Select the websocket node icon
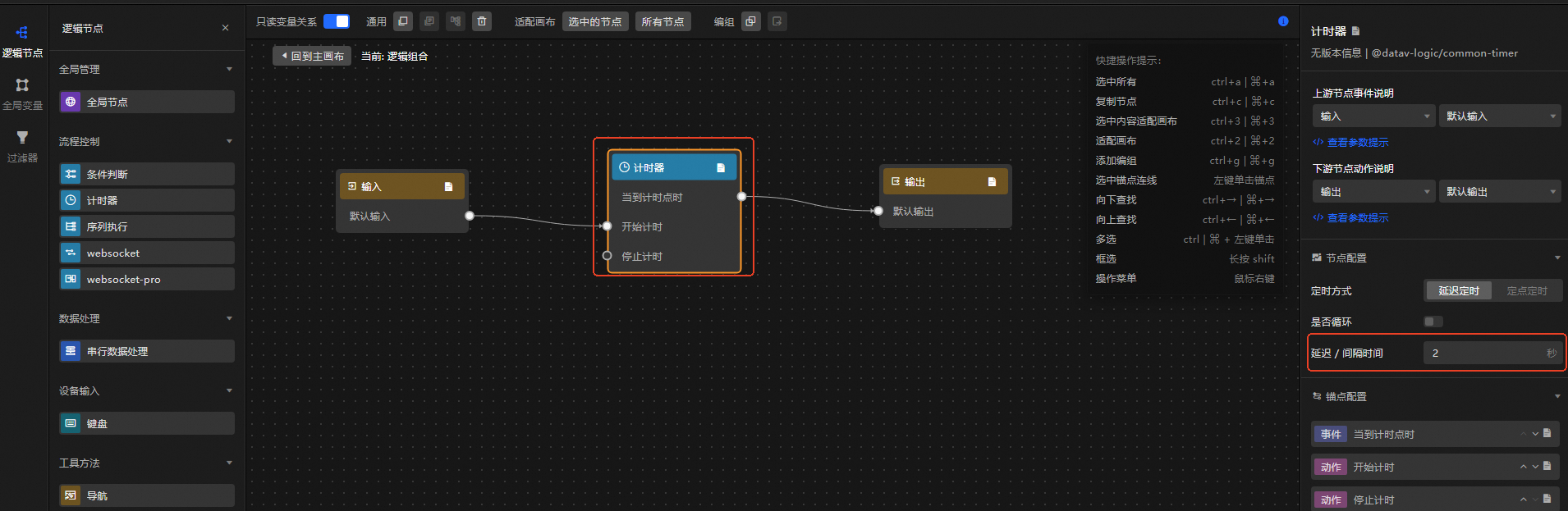This screenshot has height=511, width=1568. pyautogui.click(x=71, y=253)
